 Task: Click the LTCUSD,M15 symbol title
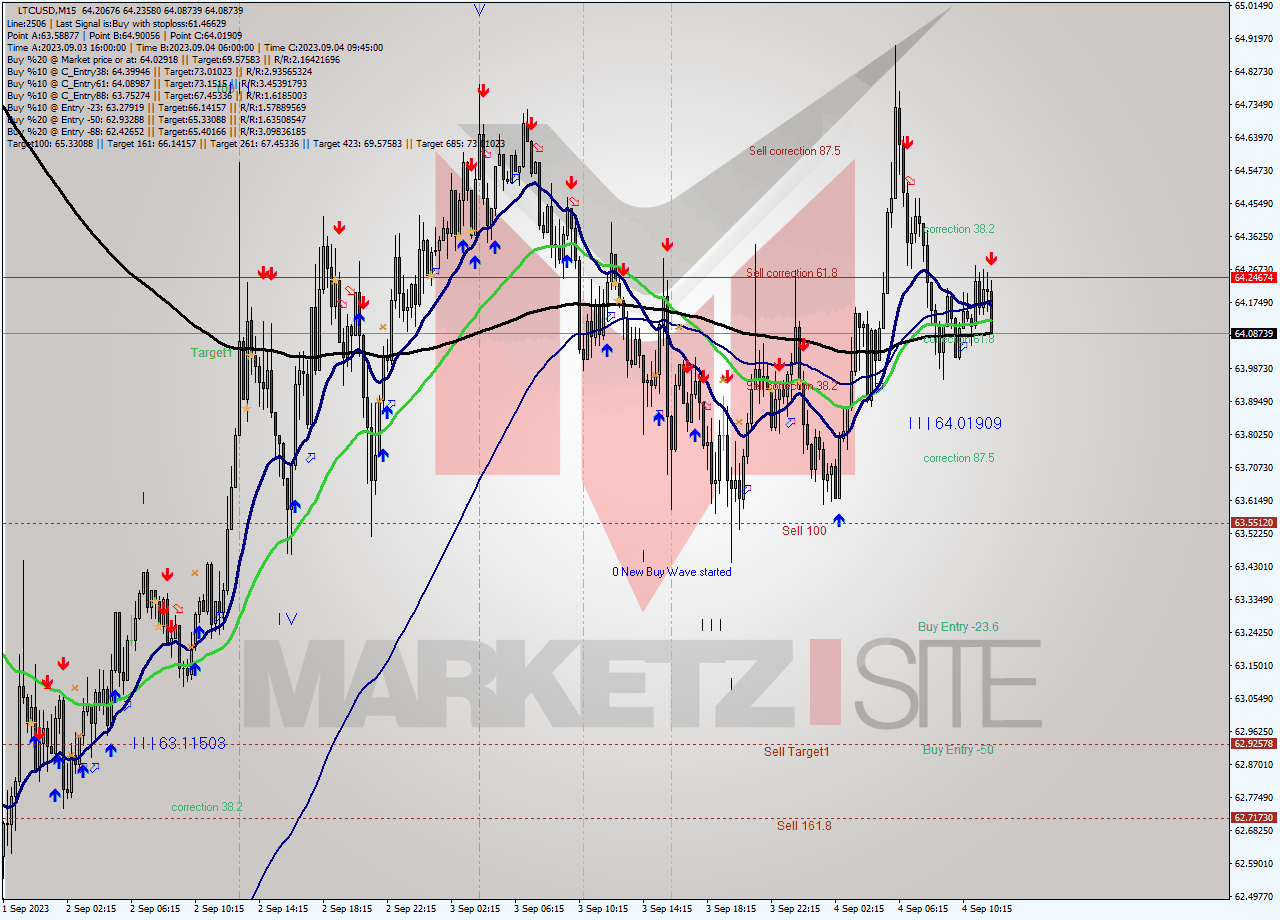(47, 10)
